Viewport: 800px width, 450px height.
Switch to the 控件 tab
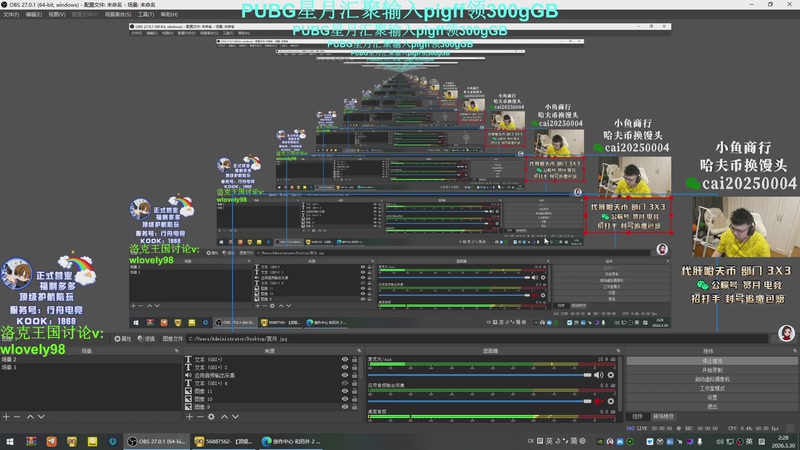point(637,416)
